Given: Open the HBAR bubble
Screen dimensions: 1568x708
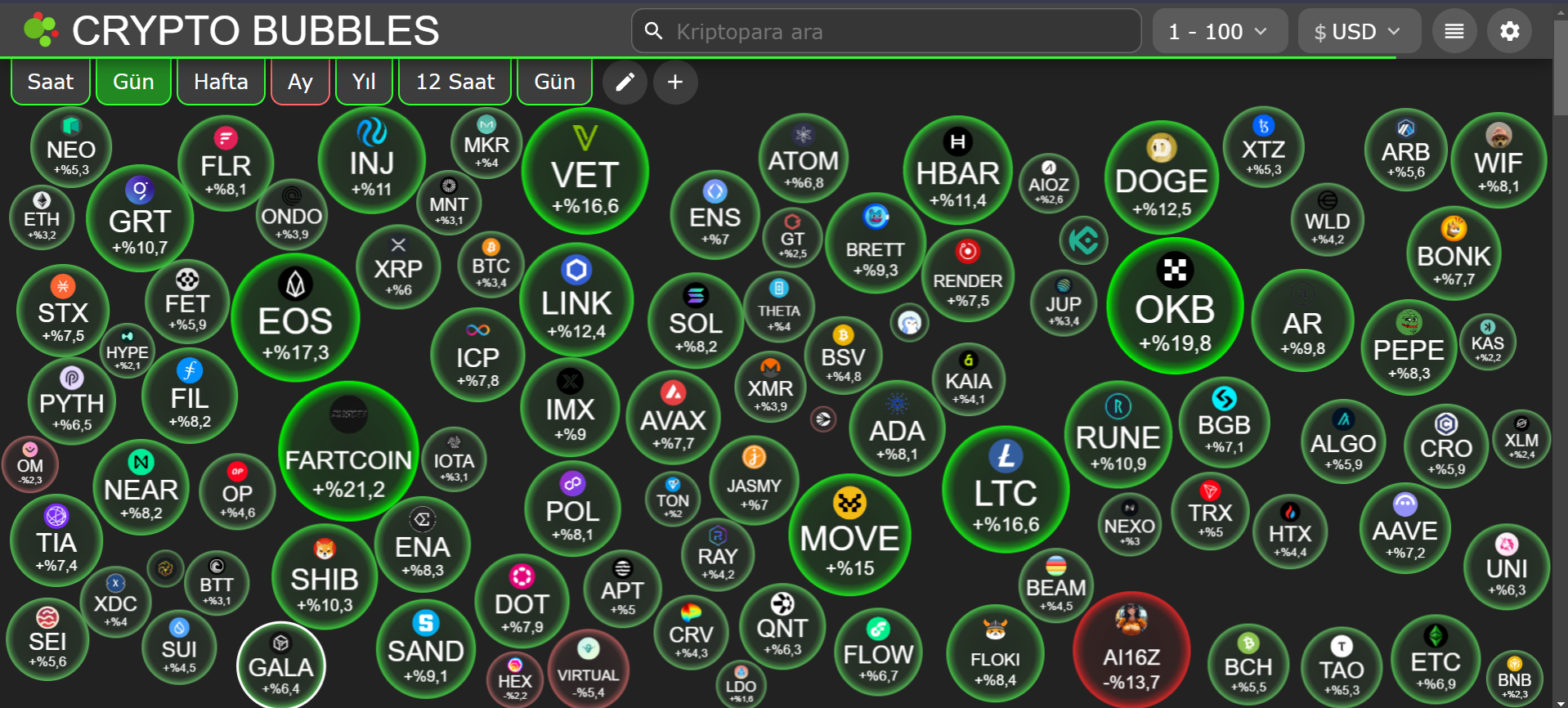Looking at the screenshot, I should tap(958, 170).
